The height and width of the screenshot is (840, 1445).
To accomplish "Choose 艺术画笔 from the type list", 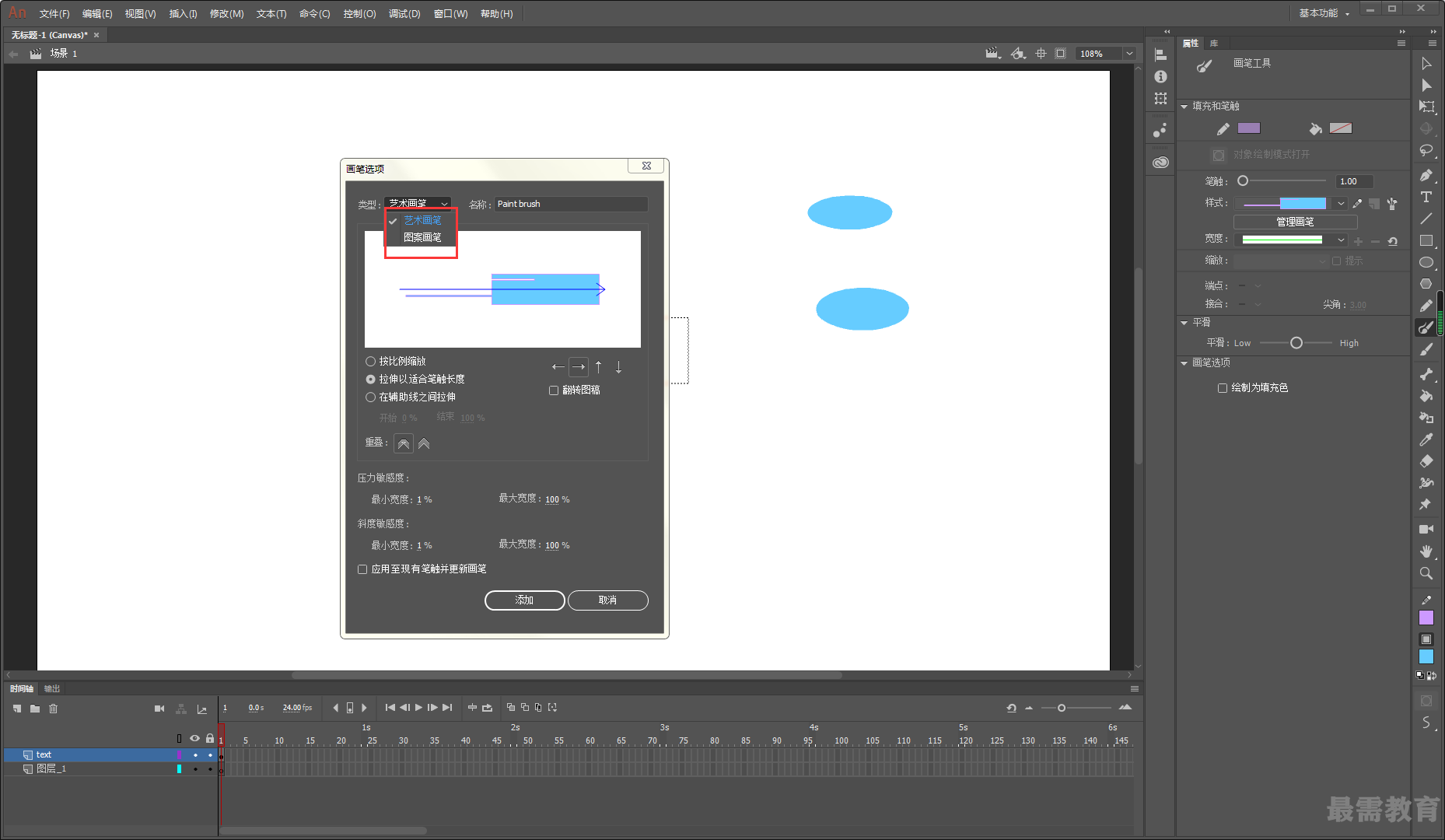I will 422,221.
